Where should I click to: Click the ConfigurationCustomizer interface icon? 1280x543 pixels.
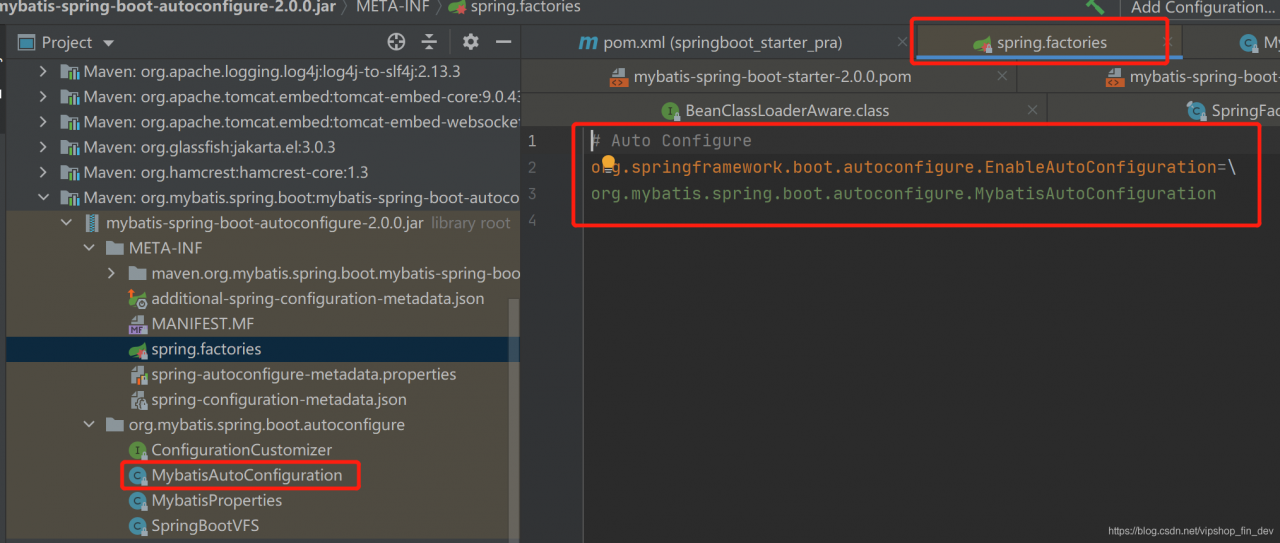pyautogui.click(x=138, y=450)
